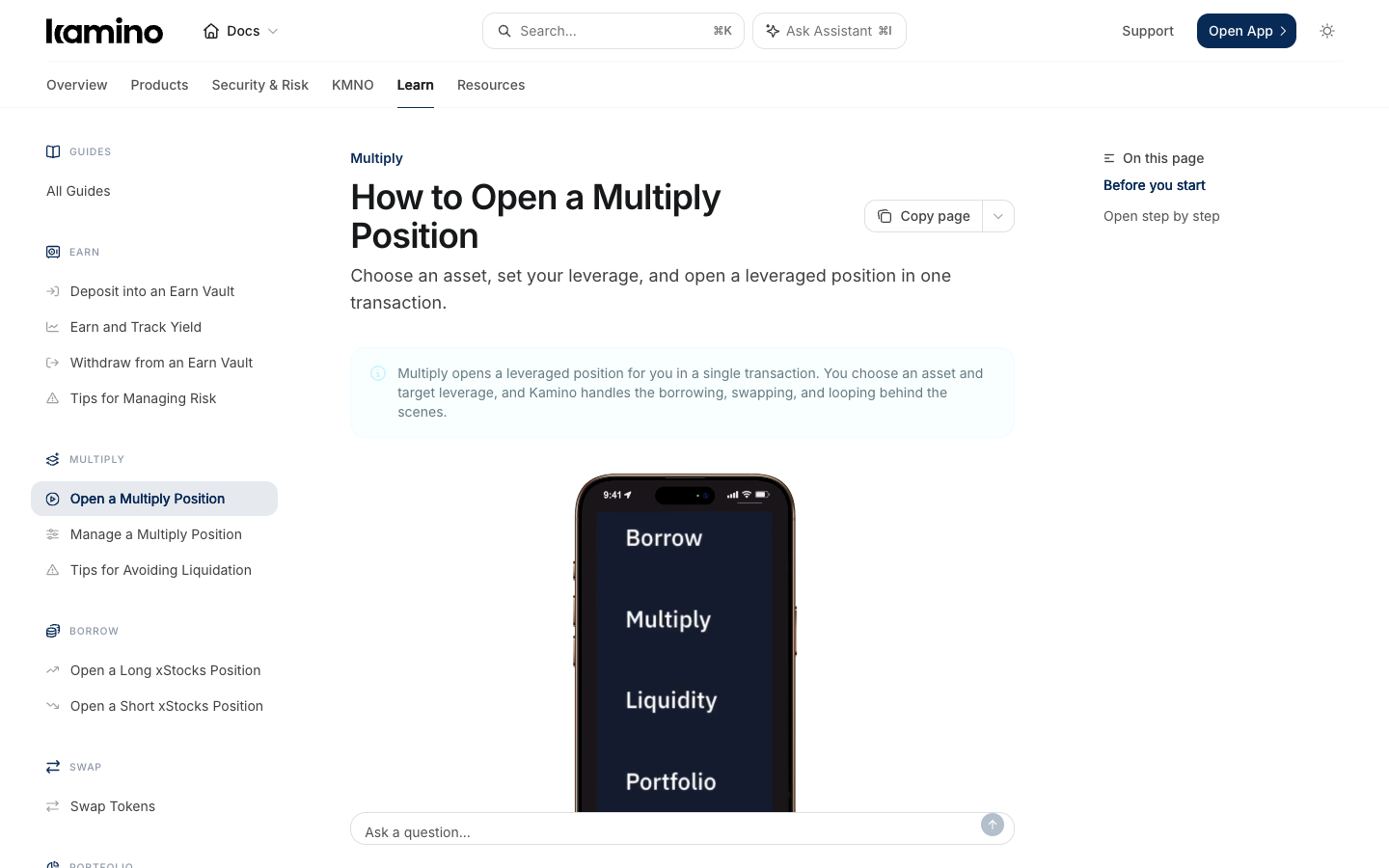The height and width of the screenshot is (868, 1389).
Task: Click the Swap section arrows icon
Action: click(x=53, y=767)
